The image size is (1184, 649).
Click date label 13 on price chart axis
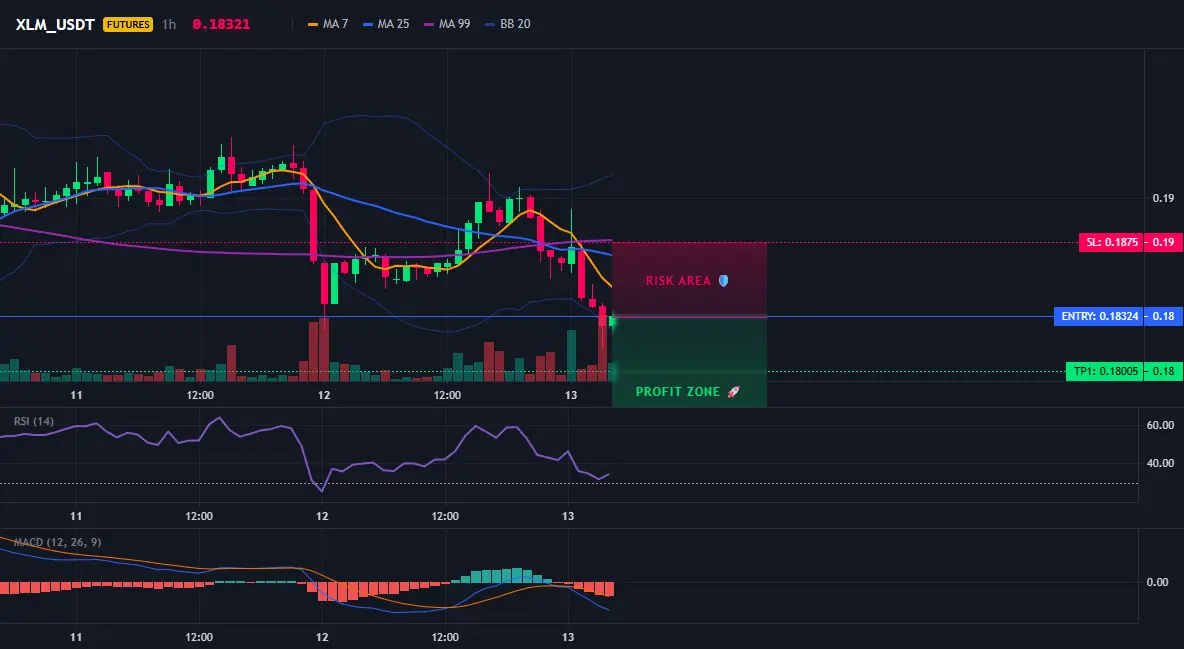[x=571, y=395]
